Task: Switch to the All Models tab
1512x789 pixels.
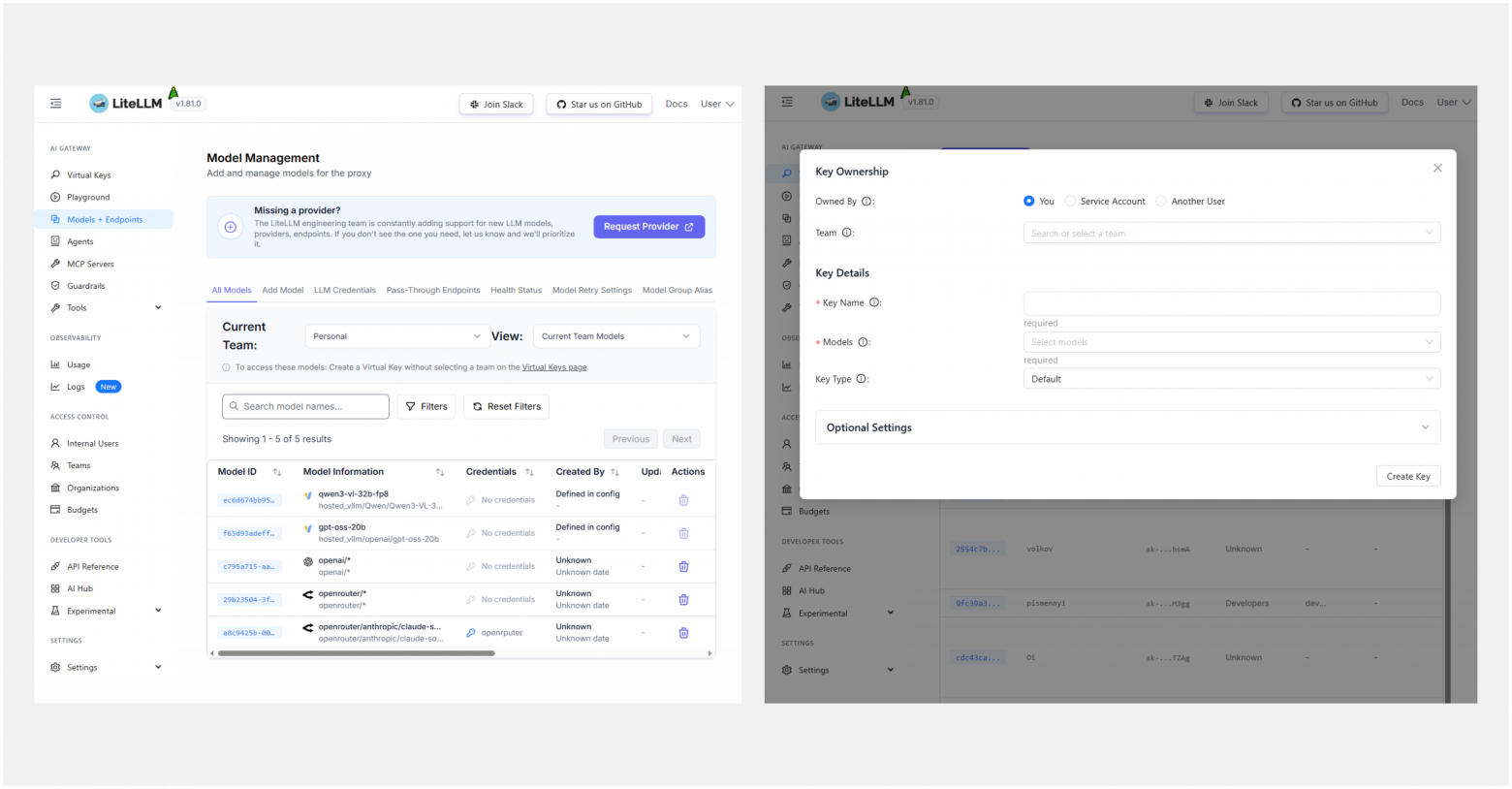Action: [232, 290]
